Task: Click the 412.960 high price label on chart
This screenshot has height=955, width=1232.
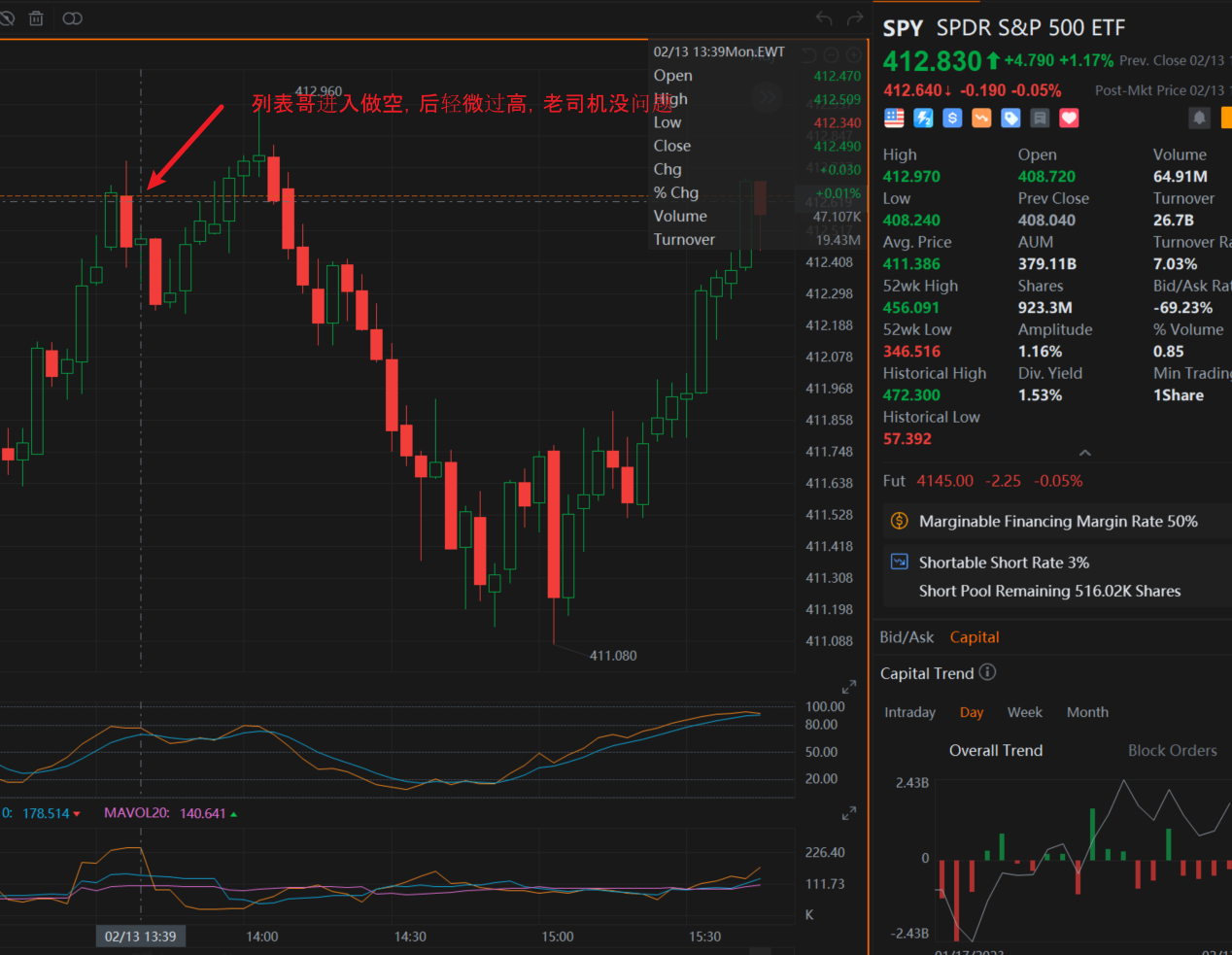Action: point(319,91)
